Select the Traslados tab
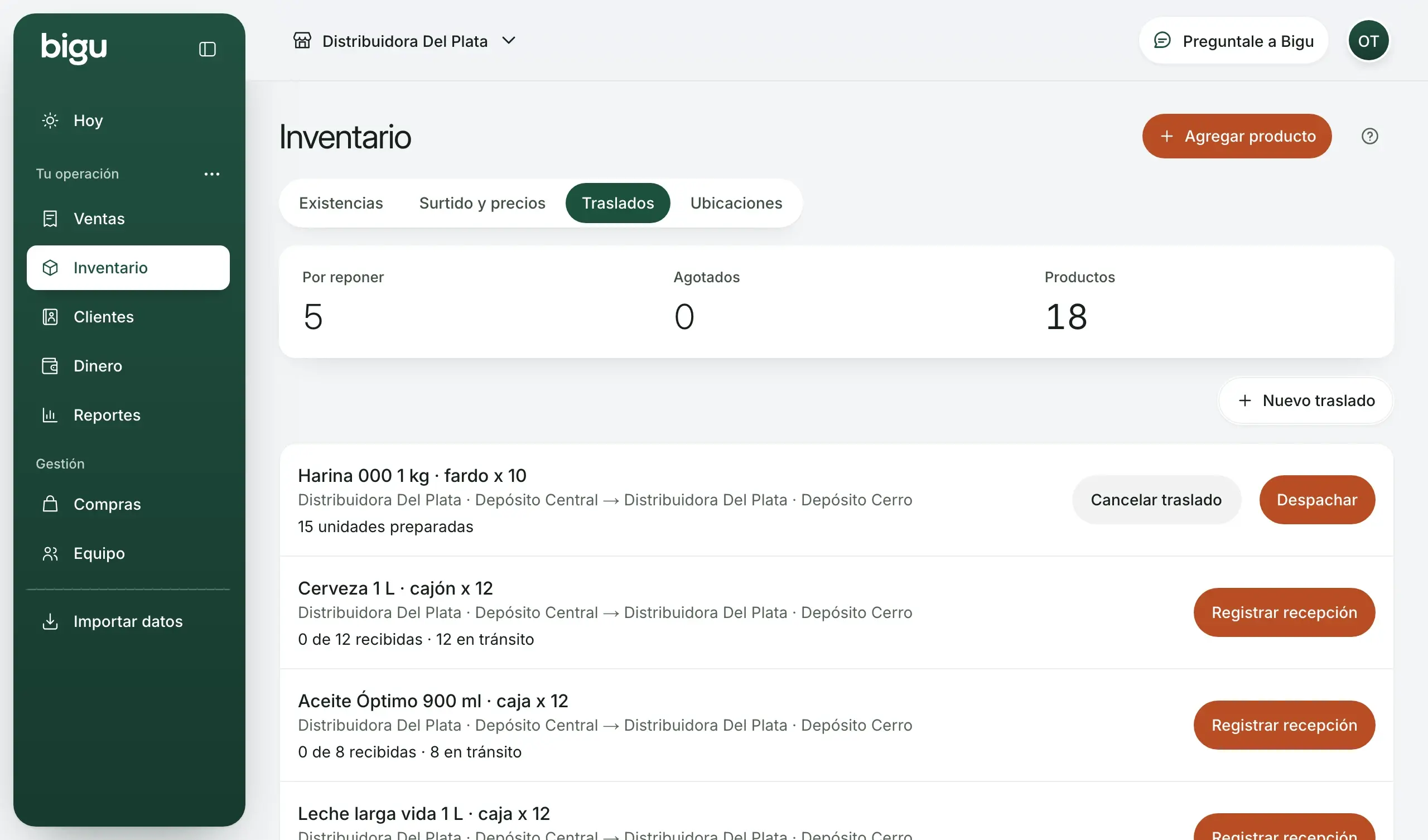This screenshot has width=1428, height=840. 617,204
